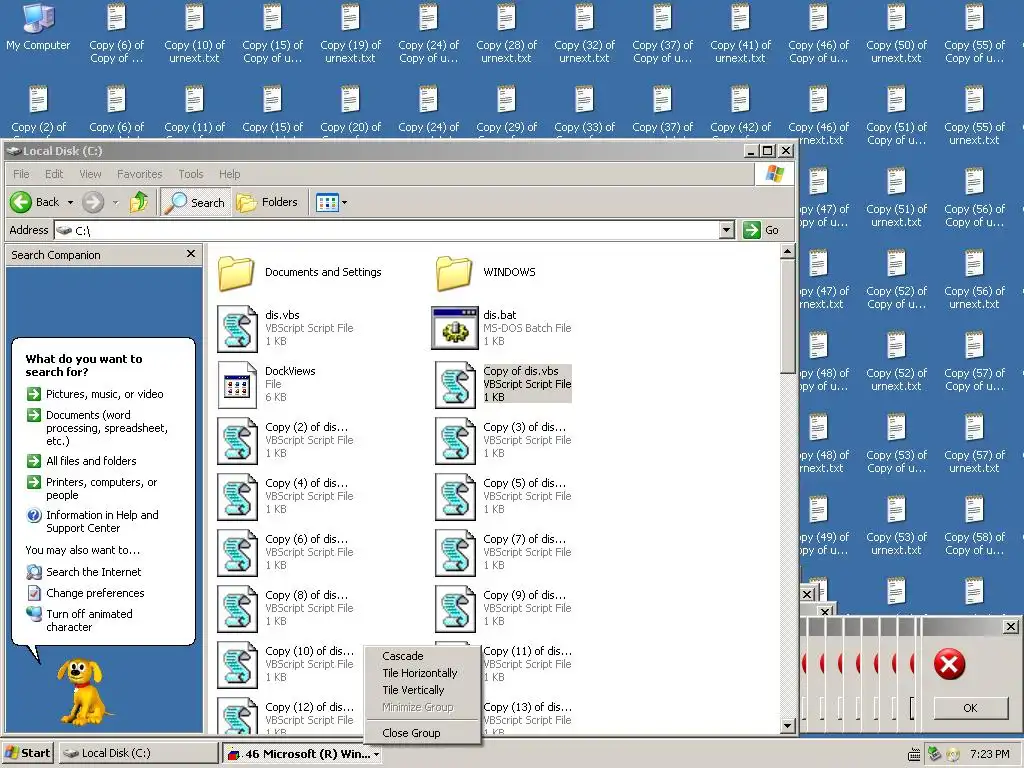Go up one folder level
Viewport: 1024px width, 768px height.
pyautogui.click(x=138, y=202)
